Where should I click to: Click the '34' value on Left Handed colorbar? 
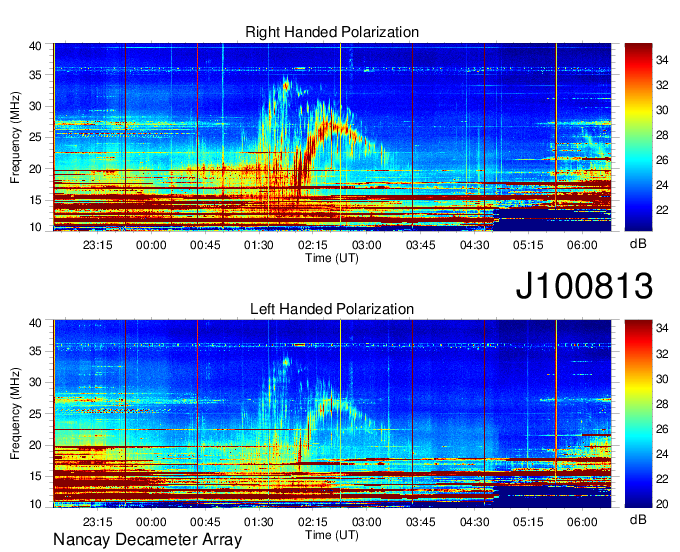[x=662, y=329]
